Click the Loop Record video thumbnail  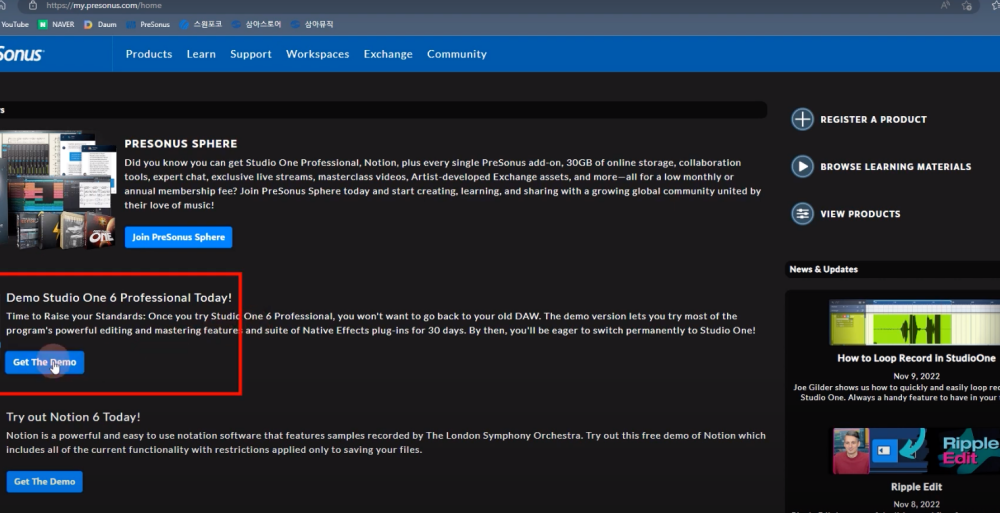(x=915, y=322)
